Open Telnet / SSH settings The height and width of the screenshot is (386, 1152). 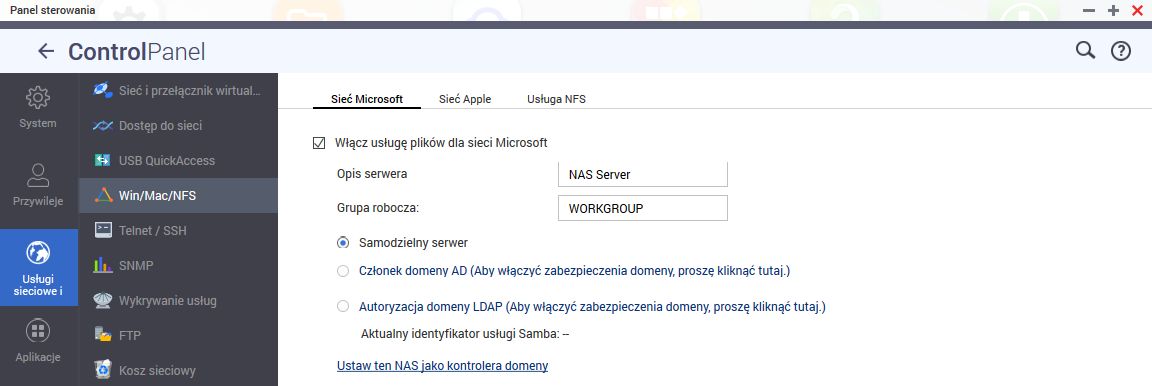coord(179,230)
